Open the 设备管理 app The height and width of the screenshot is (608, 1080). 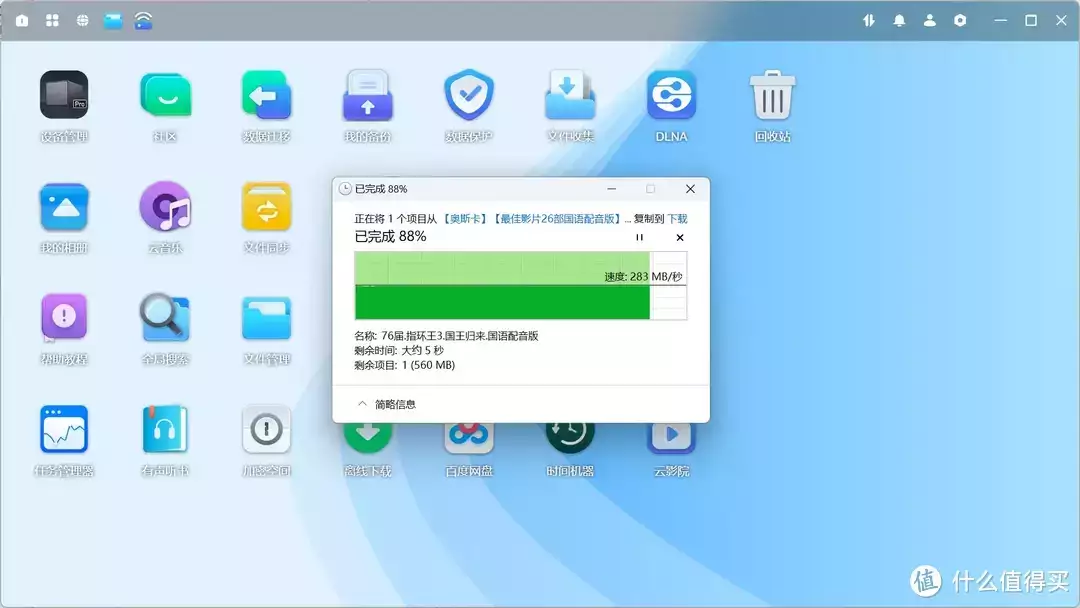point(64,95)
